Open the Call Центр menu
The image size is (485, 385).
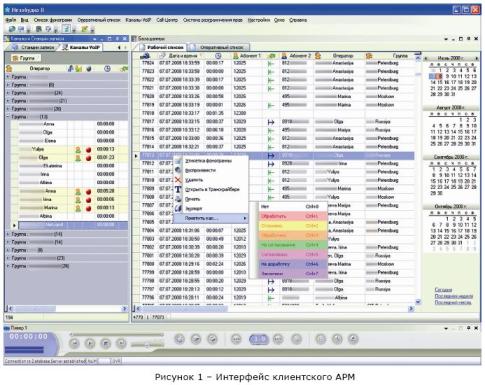167,20
